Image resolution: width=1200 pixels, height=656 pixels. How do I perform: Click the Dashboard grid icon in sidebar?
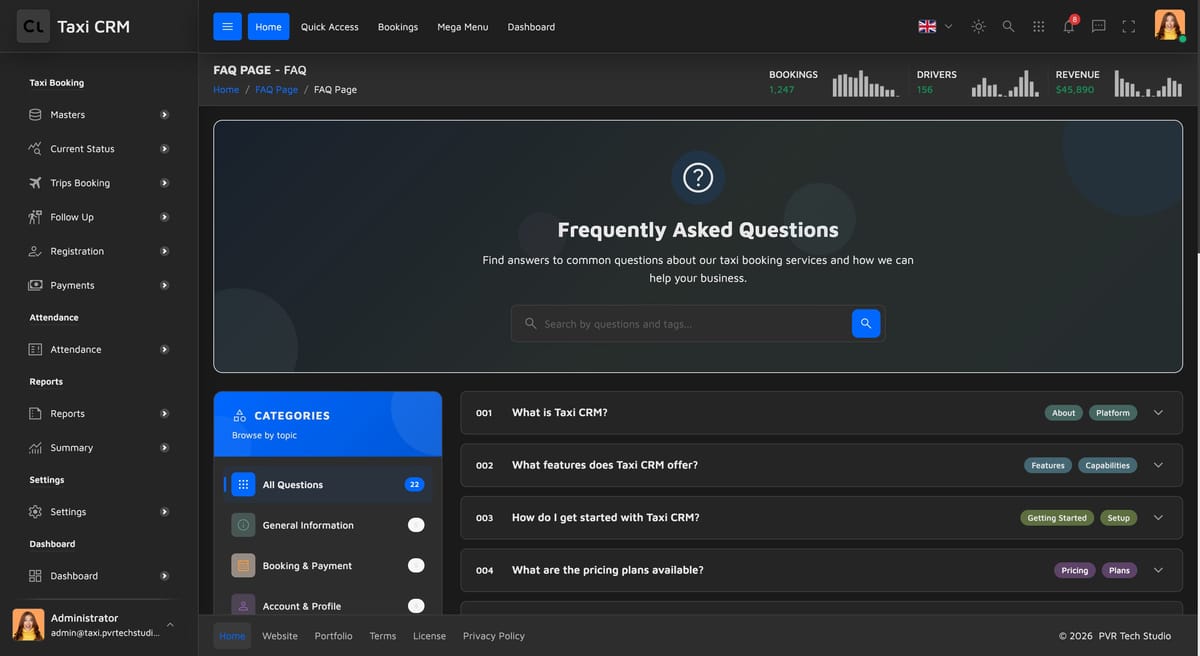tap(35, 576)
